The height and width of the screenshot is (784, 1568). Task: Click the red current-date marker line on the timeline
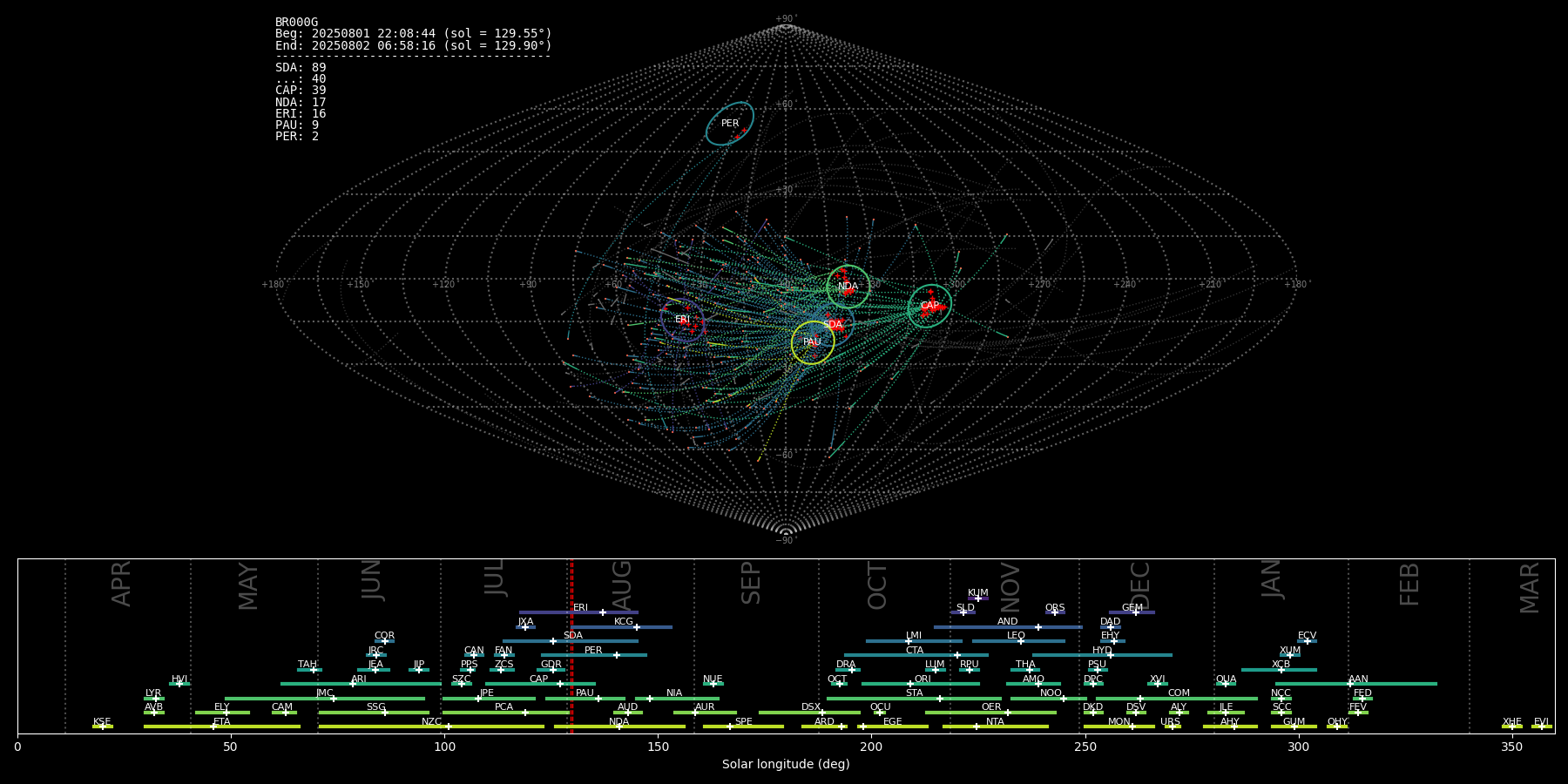coord(571,645)
